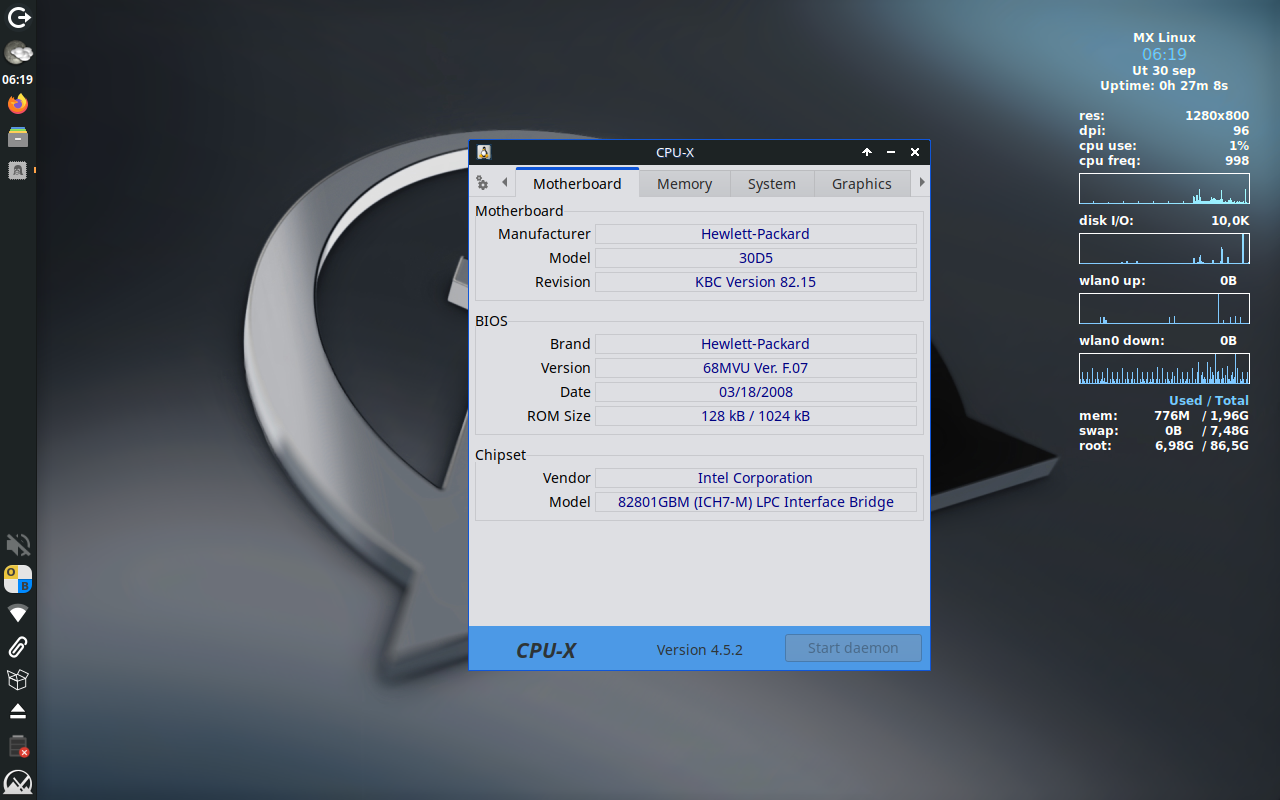Open the weather applet icon
Screen dimensions: 1280x800
(x=18, y=53)
